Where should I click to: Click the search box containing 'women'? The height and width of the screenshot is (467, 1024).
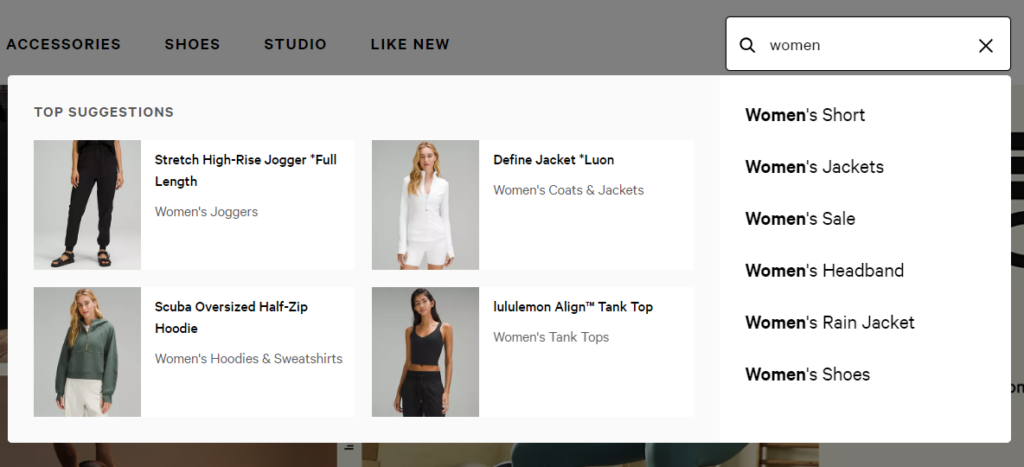tap(868, 44)
